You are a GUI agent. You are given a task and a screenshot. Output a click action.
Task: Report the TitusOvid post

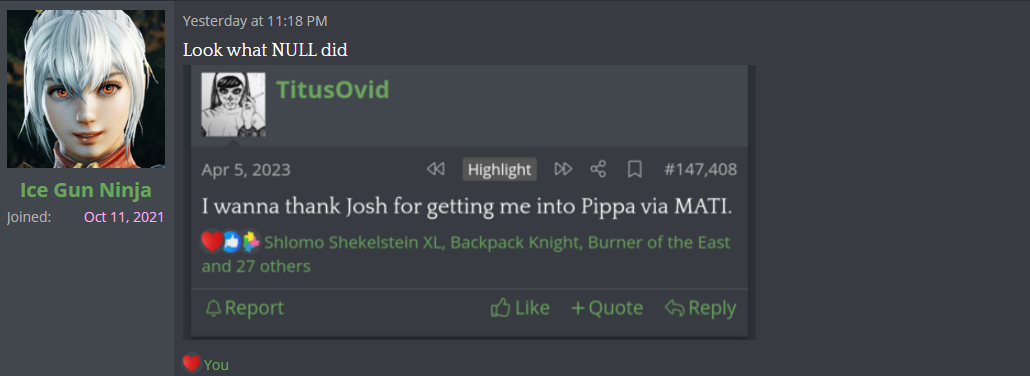pyautogui.click(x=244, y=308)
